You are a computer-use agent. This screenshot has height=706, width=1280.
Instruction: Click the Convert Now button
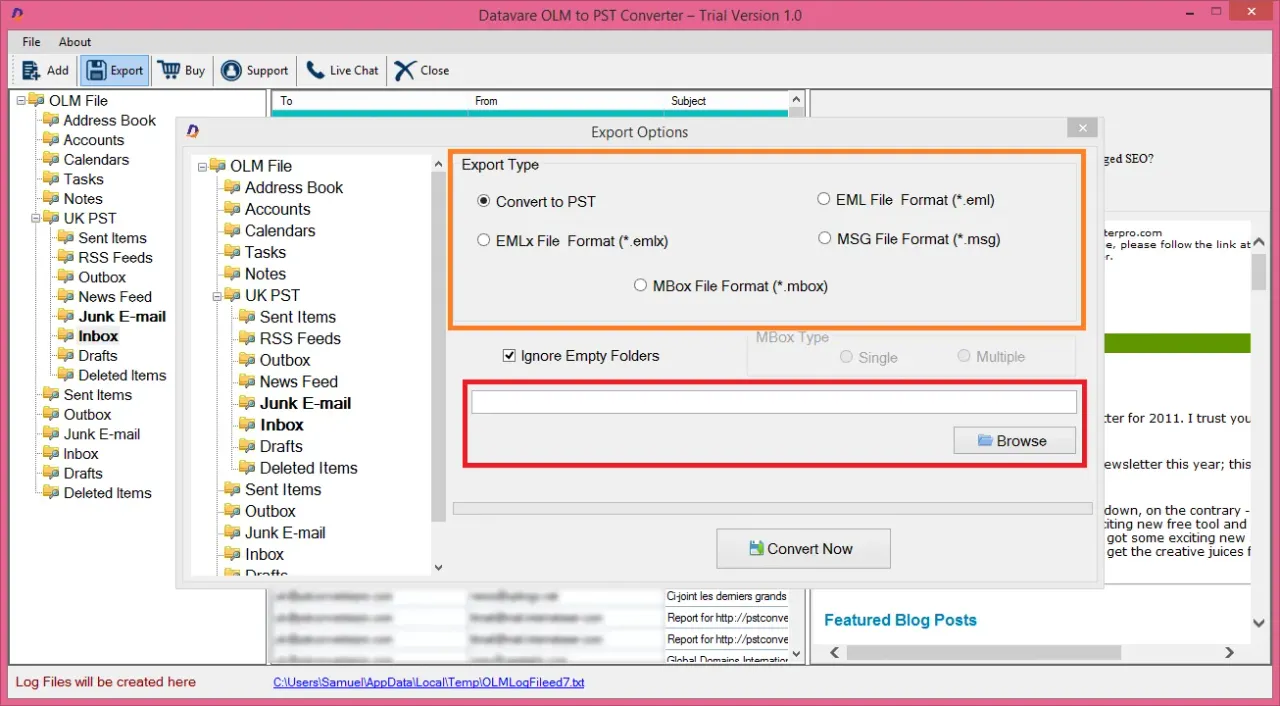point(803,549)
